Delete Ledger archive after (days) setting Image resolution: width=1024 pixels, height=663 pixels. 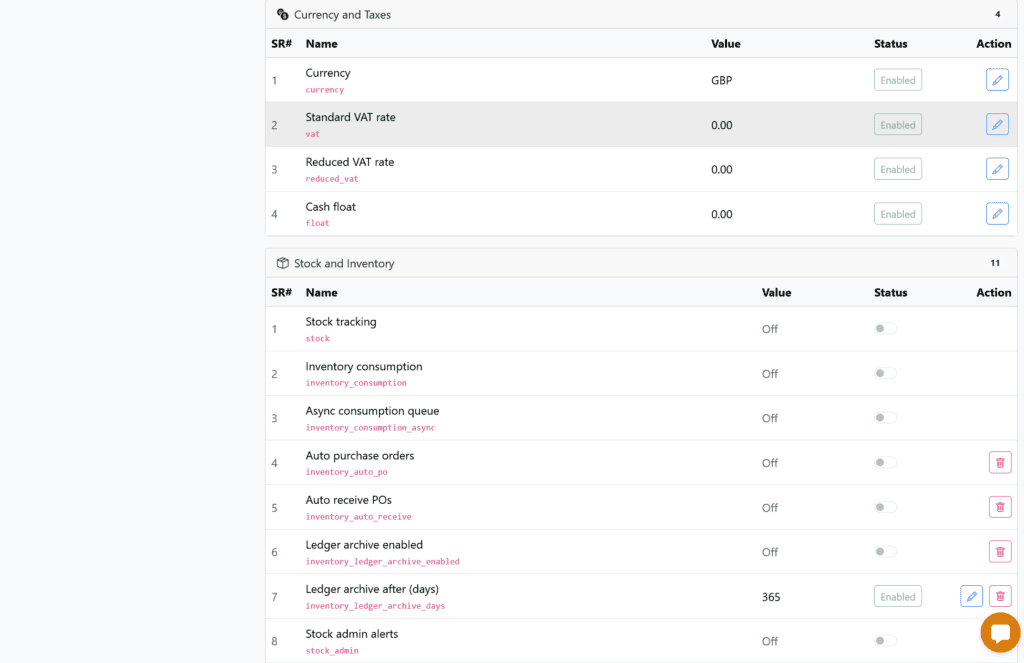1000,596
